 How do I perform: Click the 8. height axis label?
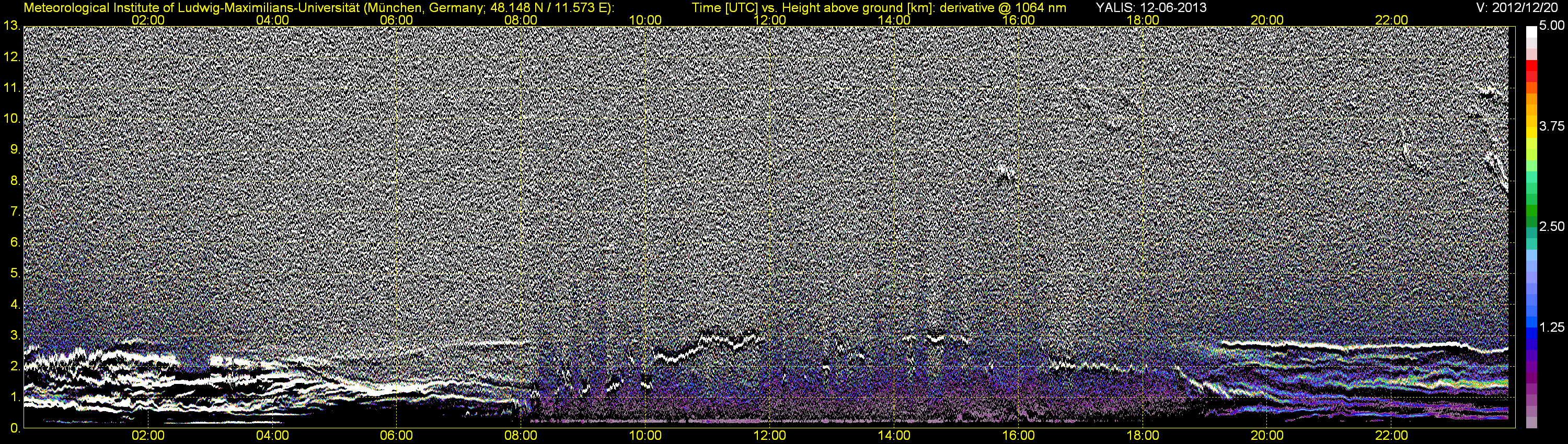point(16,181)
